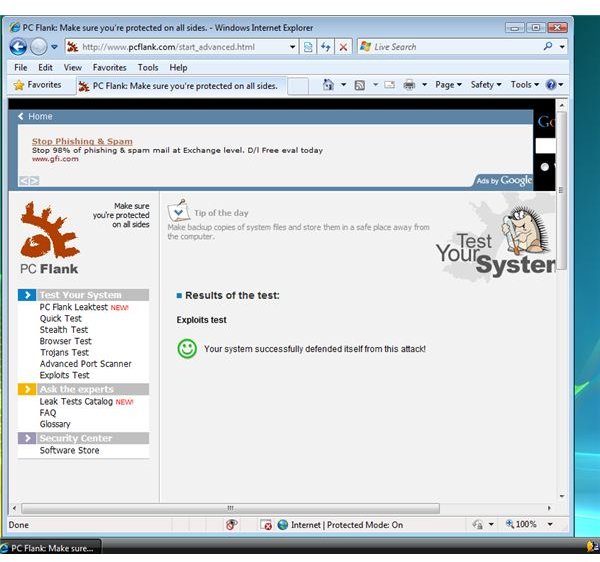Screen dimensions: 600x562
Task: Click the Home link above the ad
Action: (x=35, y=116)
